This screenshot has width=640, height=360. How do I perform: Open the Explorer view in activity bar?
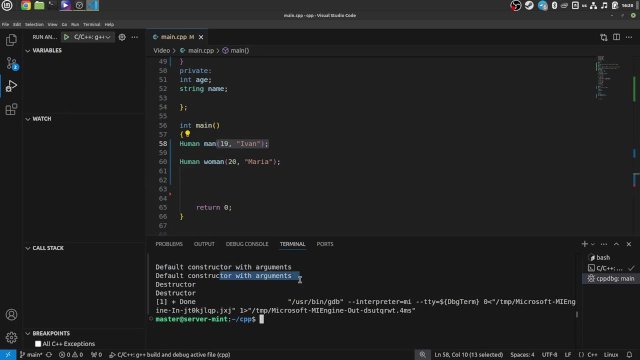[x=11, y=40]
